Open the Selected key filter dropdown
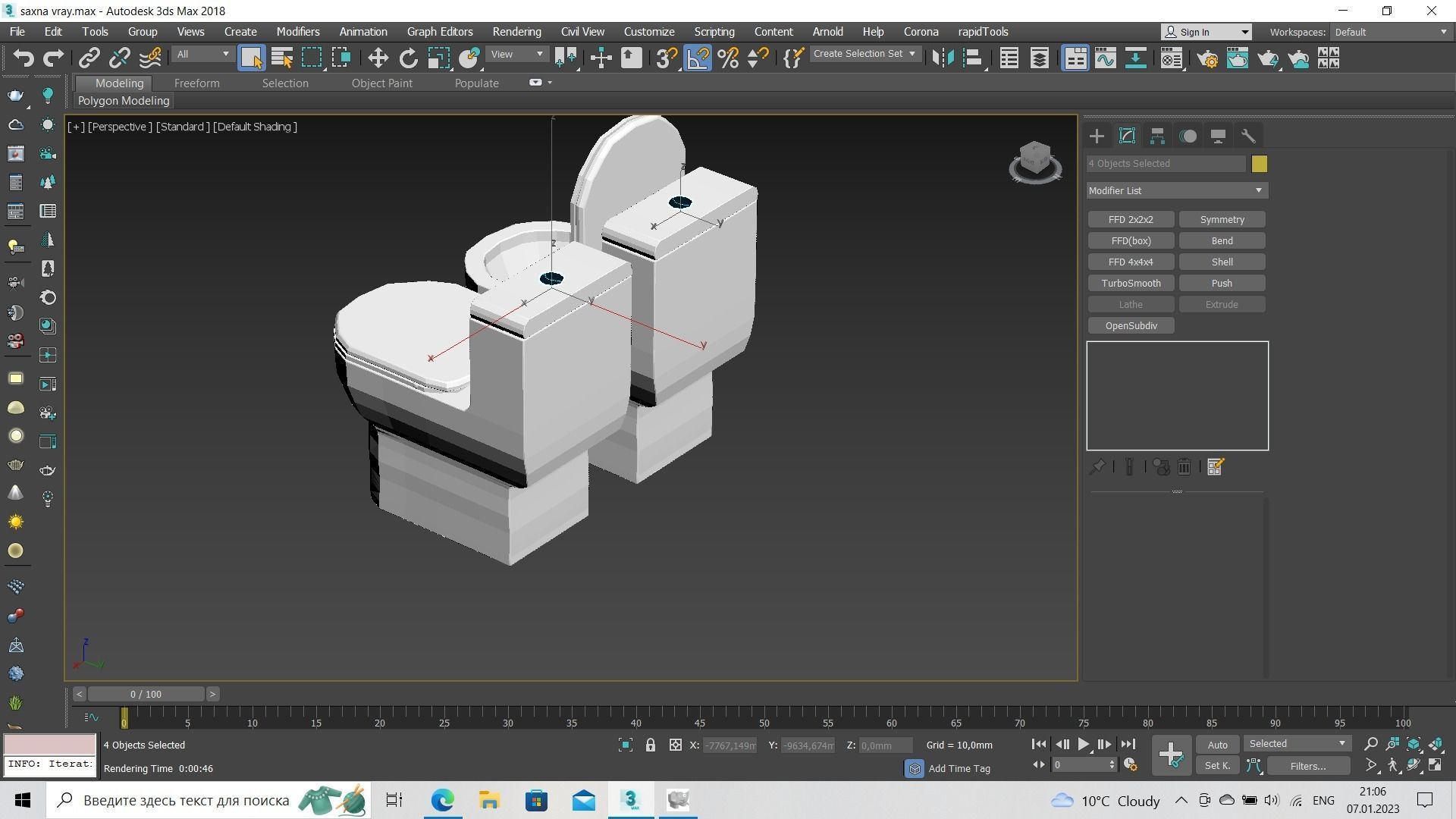This screenshot has width=1456, height=819. tap(1297, 743)
